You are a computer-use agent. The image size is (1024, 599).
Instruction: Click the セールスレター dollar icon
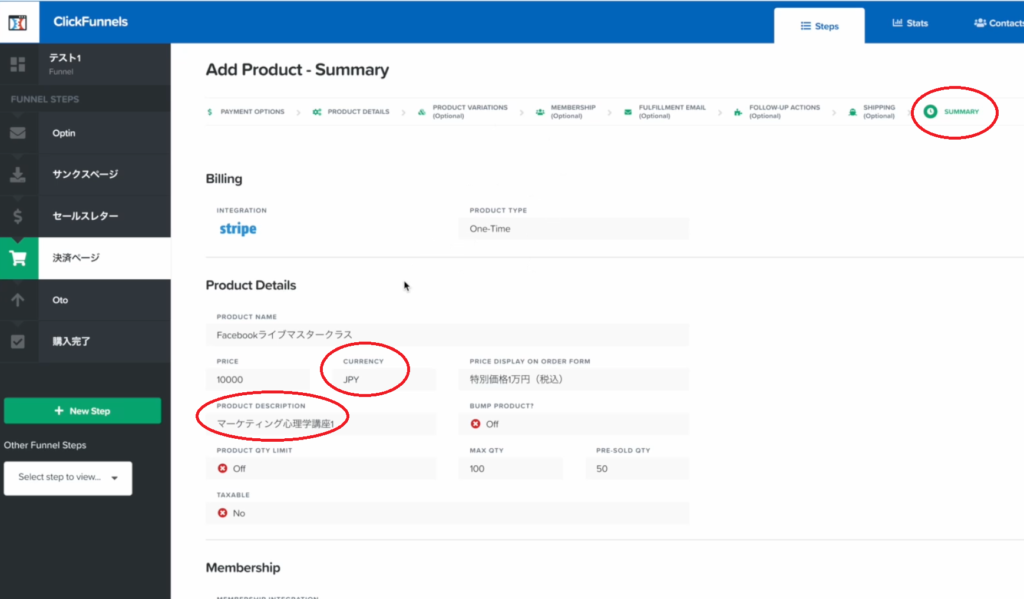point(18,216)
